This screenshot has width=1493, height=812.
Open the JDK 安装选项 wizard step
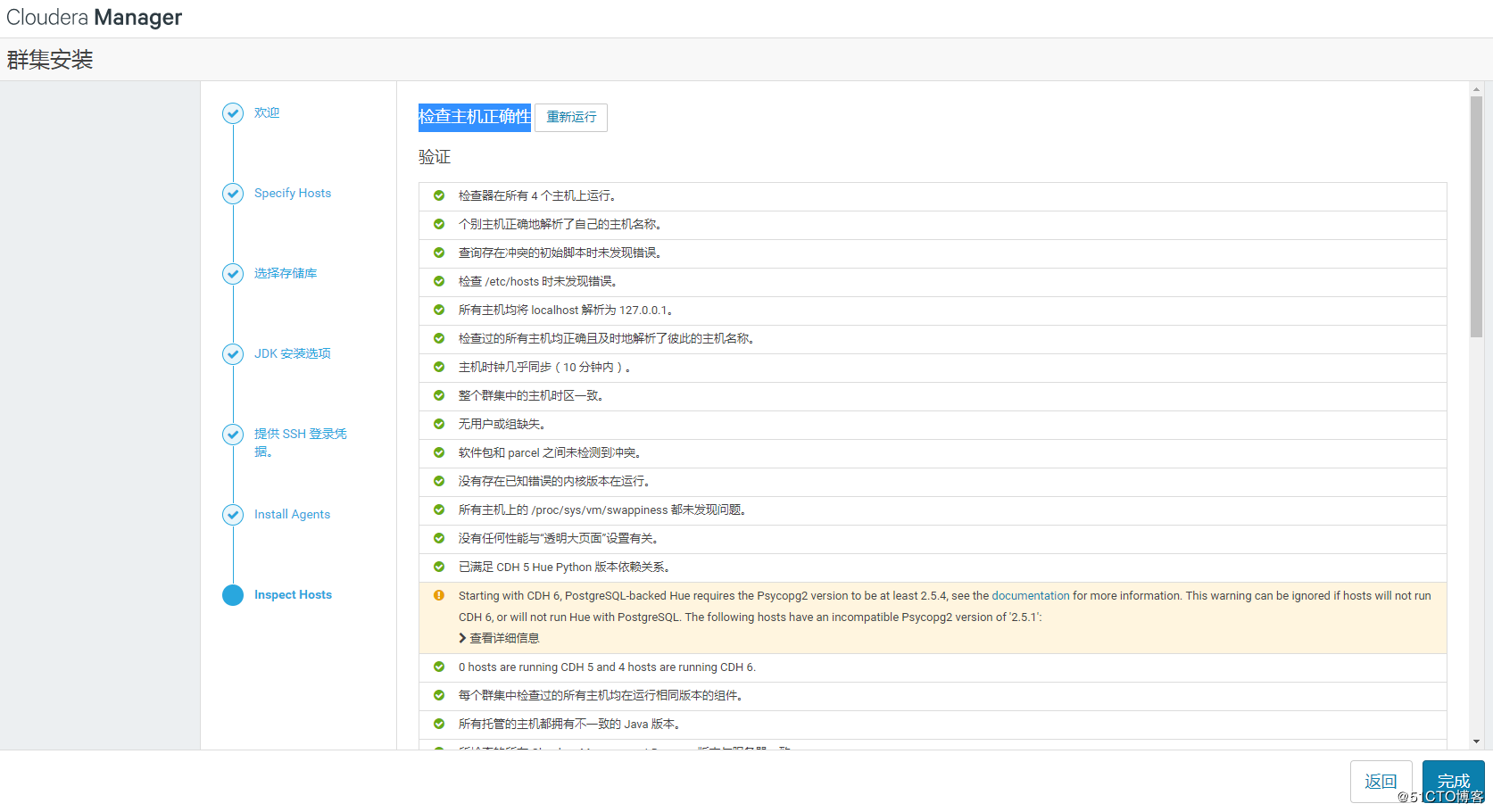pos(293,354)
